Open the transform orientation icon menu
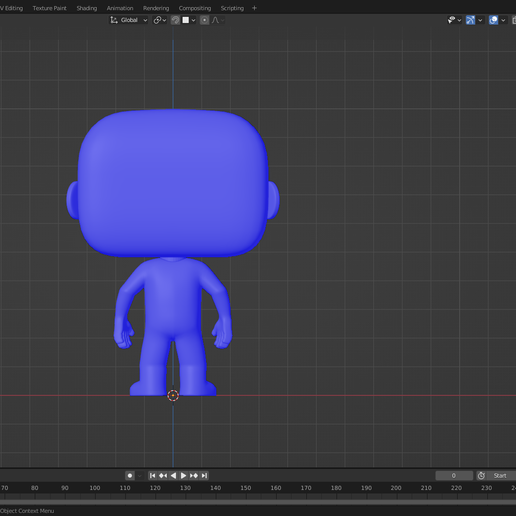516x516 pixels. 114,20
